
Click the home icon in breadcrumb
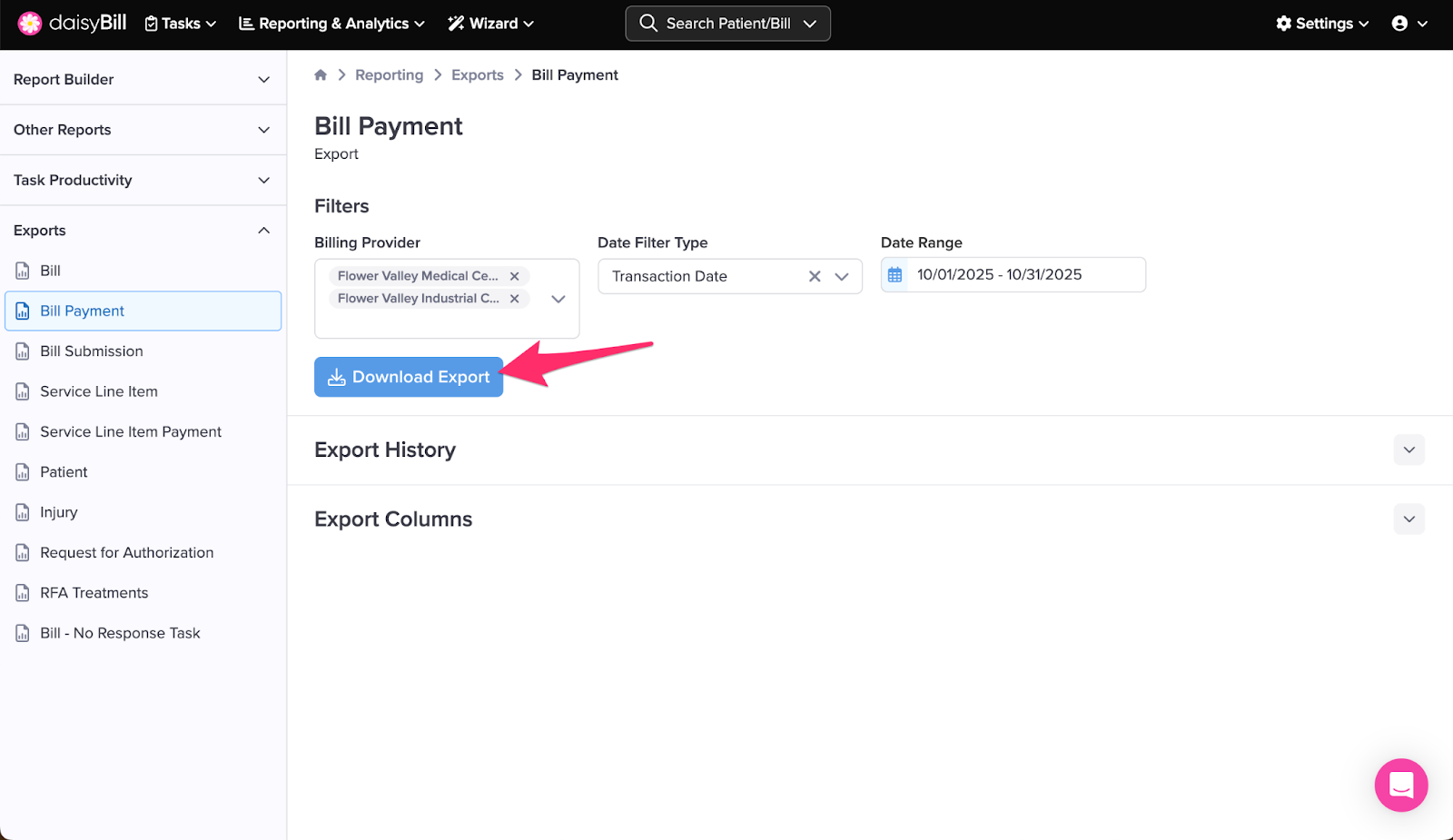[x=321, y=75]
